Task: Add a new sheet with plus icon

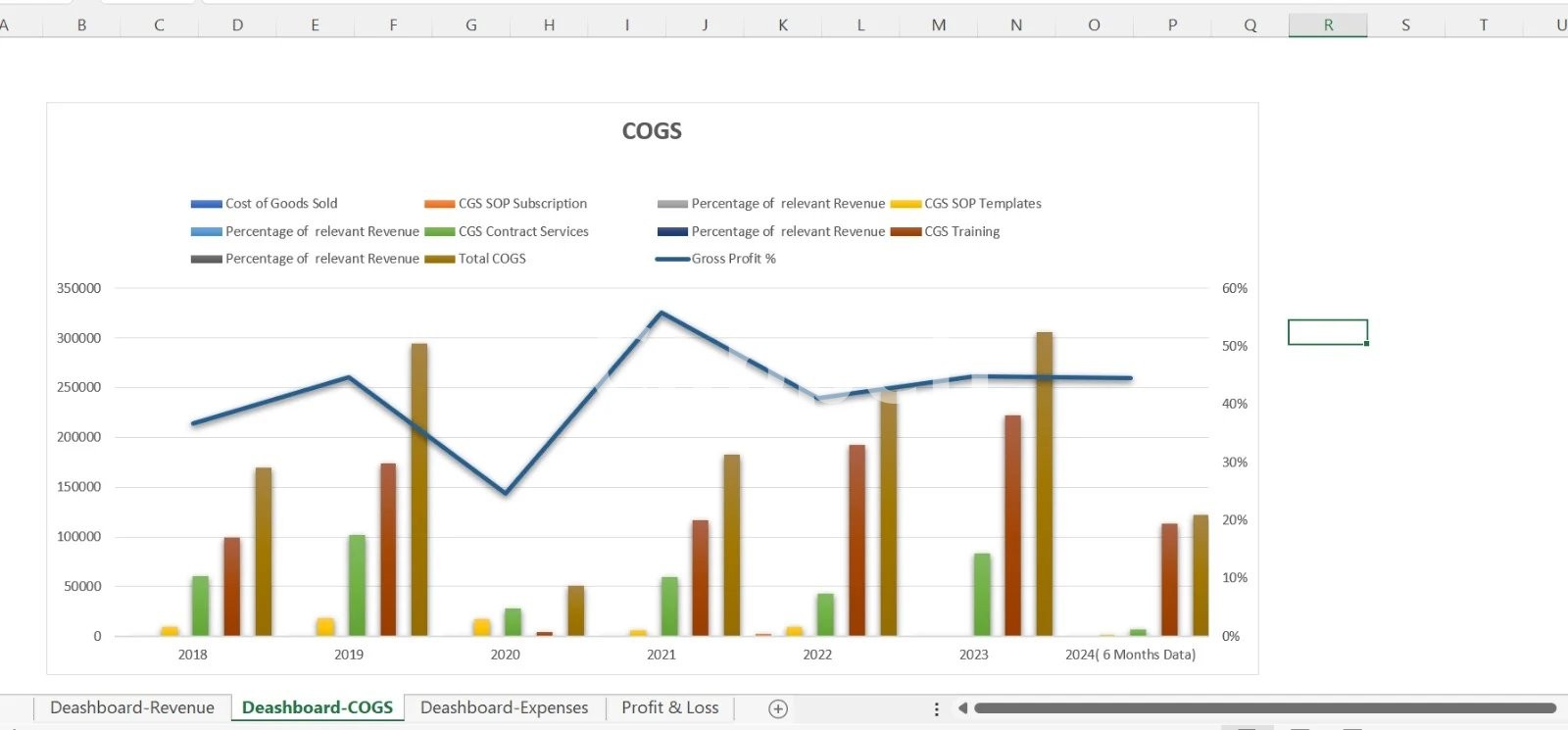Action: [x=778, y=708]
